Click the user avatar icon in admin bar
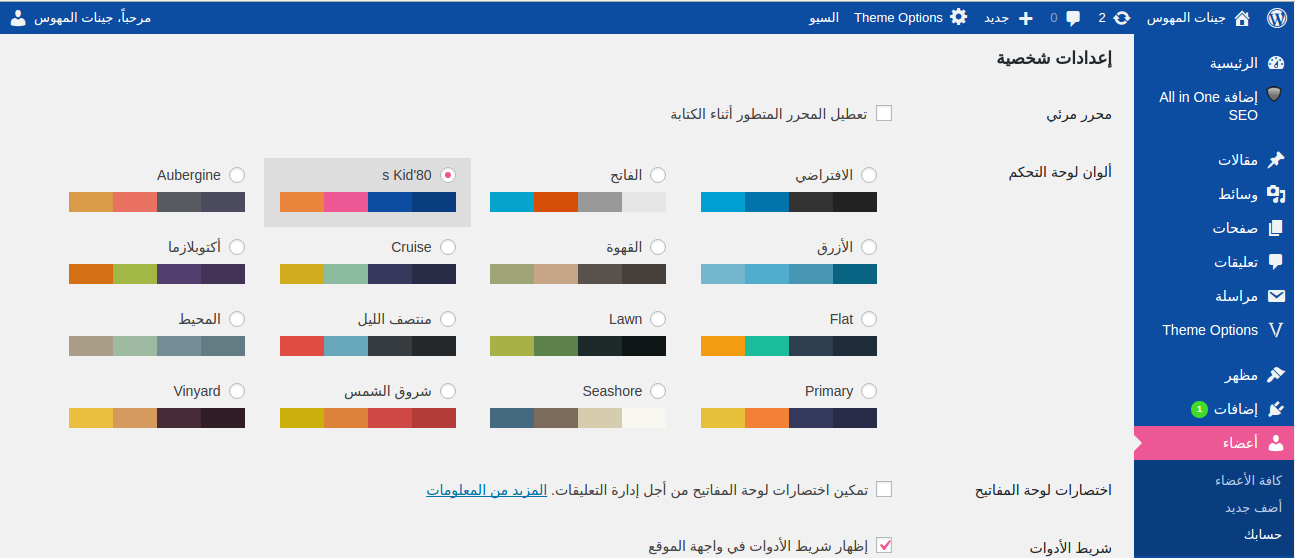1295x558 pixels. [x=18, y=17]
